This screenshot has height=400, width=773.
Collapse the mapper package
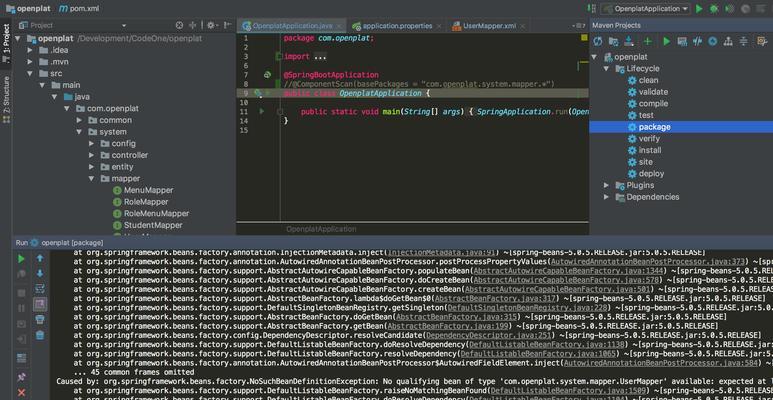click(x=91, y=179)
